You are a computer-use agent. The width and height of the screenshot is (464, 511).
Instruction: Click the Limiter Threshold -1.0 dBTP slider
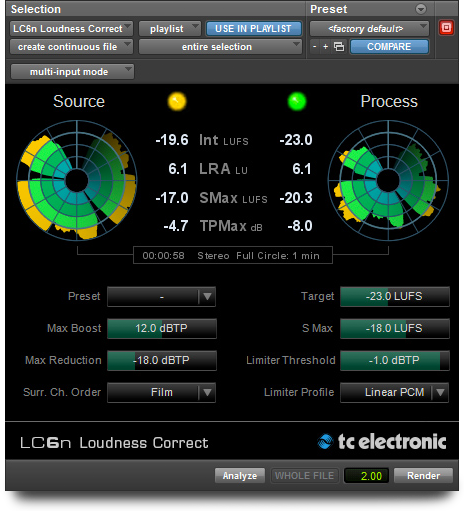[395, 360]
